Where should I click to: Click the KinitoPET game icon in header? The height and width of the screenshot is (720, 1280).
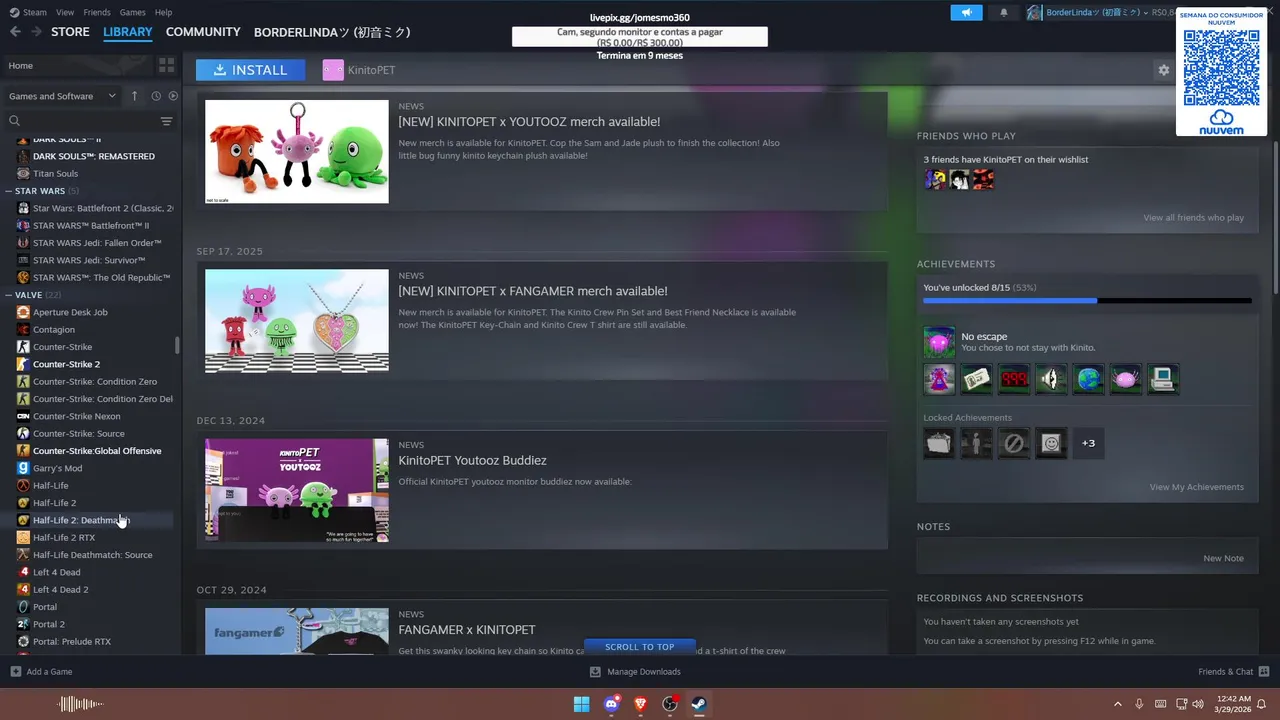pos(333,70)
